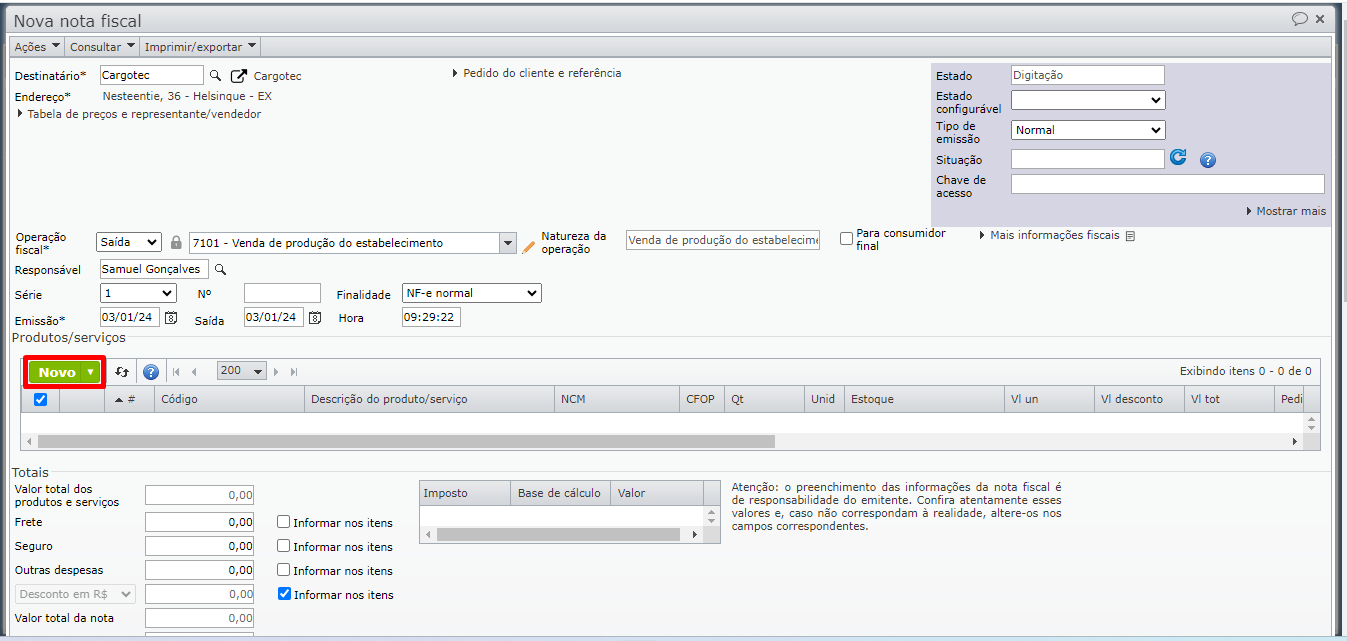This screenshot has width=1347, height=641.
Task: Open the Estado configurável dropdown
Action: 1088,100
